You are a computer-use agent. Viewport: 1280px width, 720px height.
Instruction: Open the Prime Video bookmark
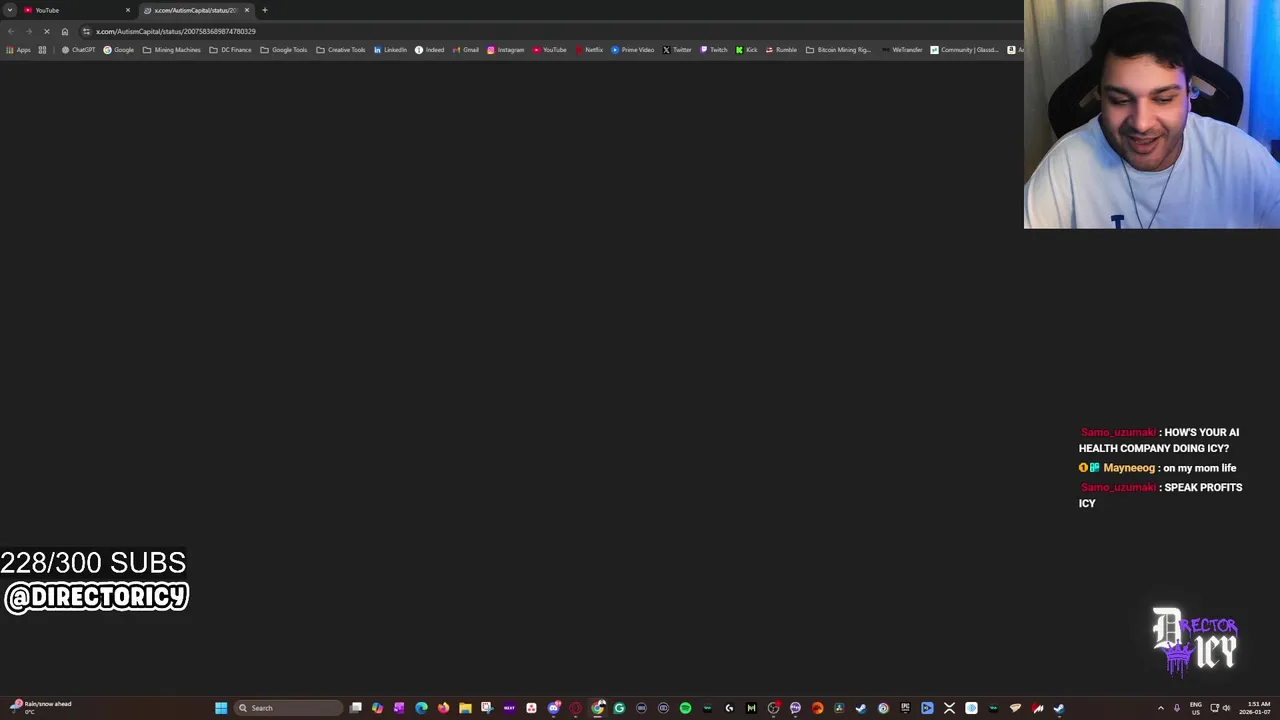(632, 50)
